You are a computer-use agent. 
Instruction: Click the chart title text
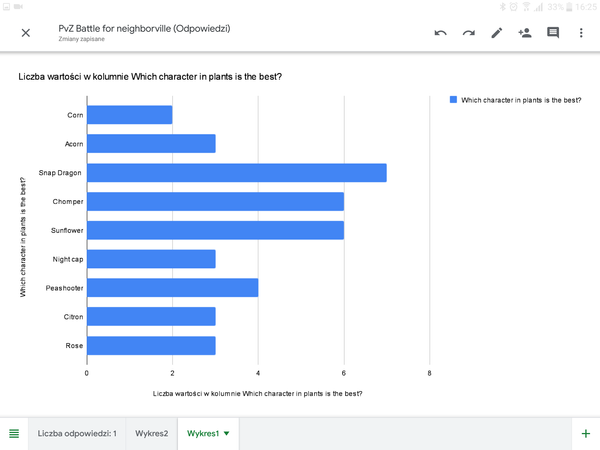point(150,76)
